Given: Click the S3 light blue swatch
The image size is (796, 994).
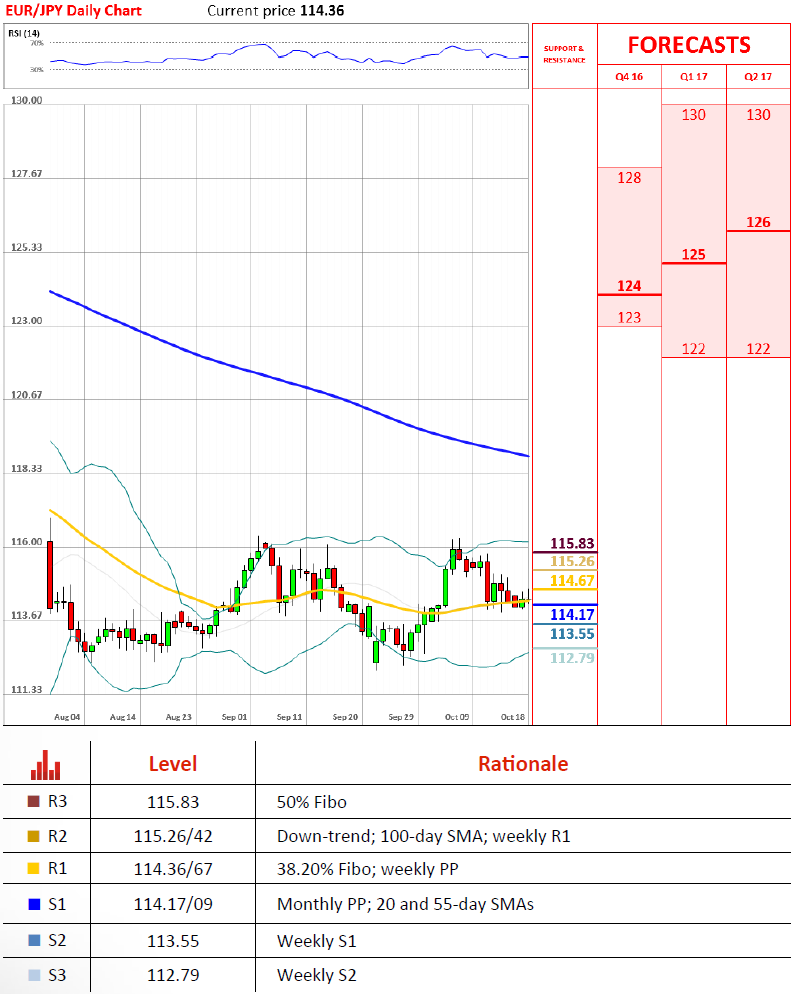Looking at the screenshot, I should point(34,975).
